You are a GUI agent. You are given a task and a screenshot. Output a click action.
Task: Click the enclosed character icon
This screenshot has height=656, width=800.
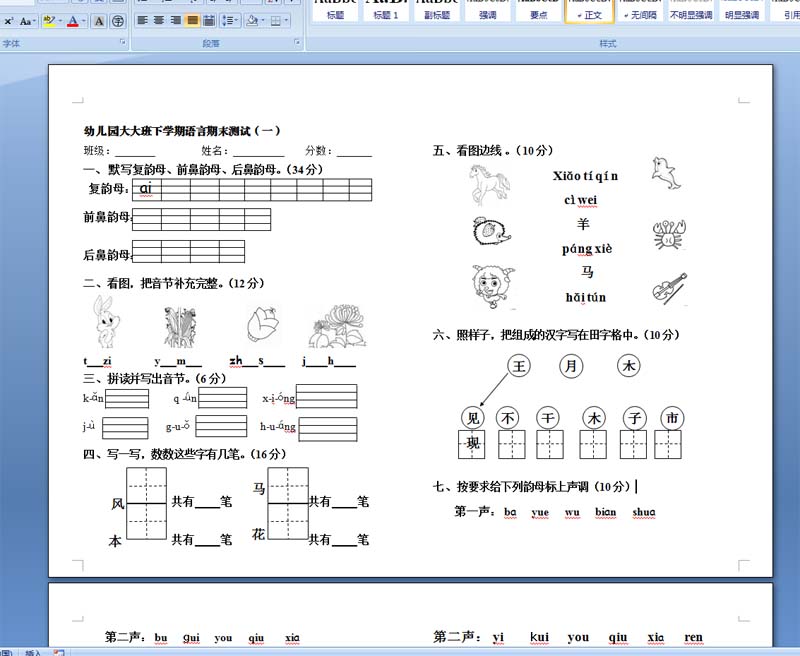(118, 21)
